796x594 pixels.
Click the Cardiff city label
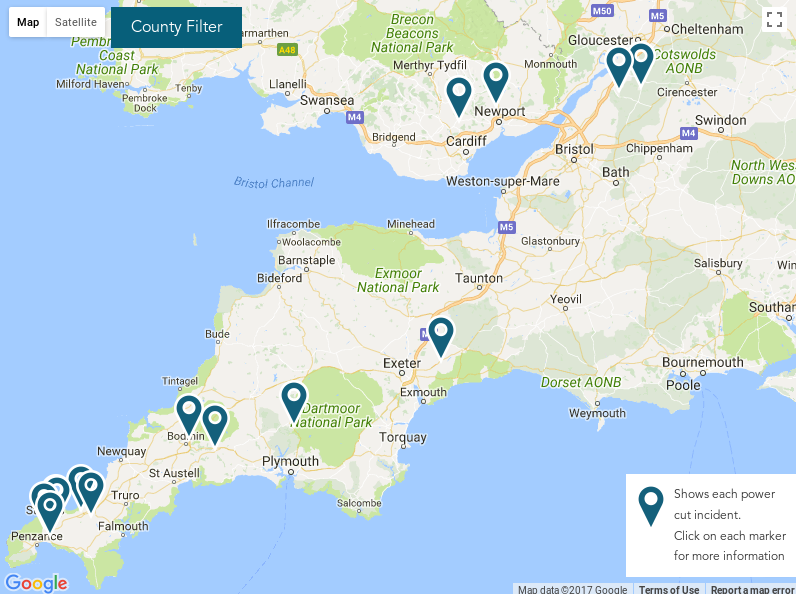(466, 141)
